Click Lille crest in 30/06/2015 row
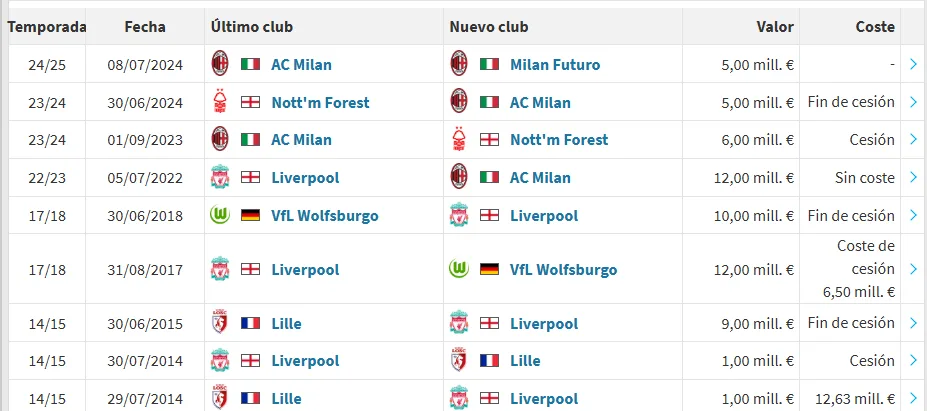The height and width of the screenshot is (411, 927). (220, 323)
